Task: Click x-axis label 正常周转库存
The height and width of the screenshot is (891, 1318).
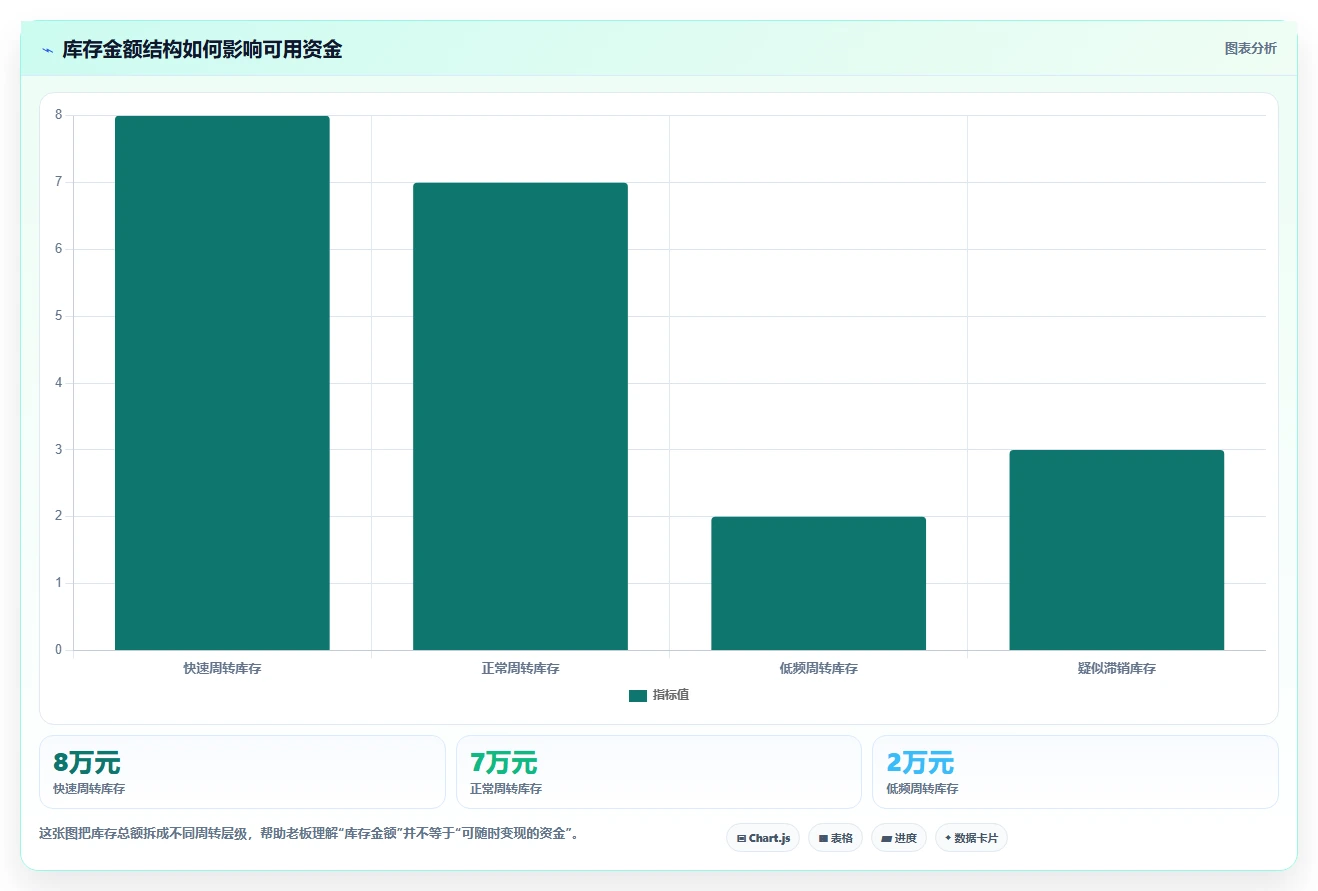Action: 520,668
